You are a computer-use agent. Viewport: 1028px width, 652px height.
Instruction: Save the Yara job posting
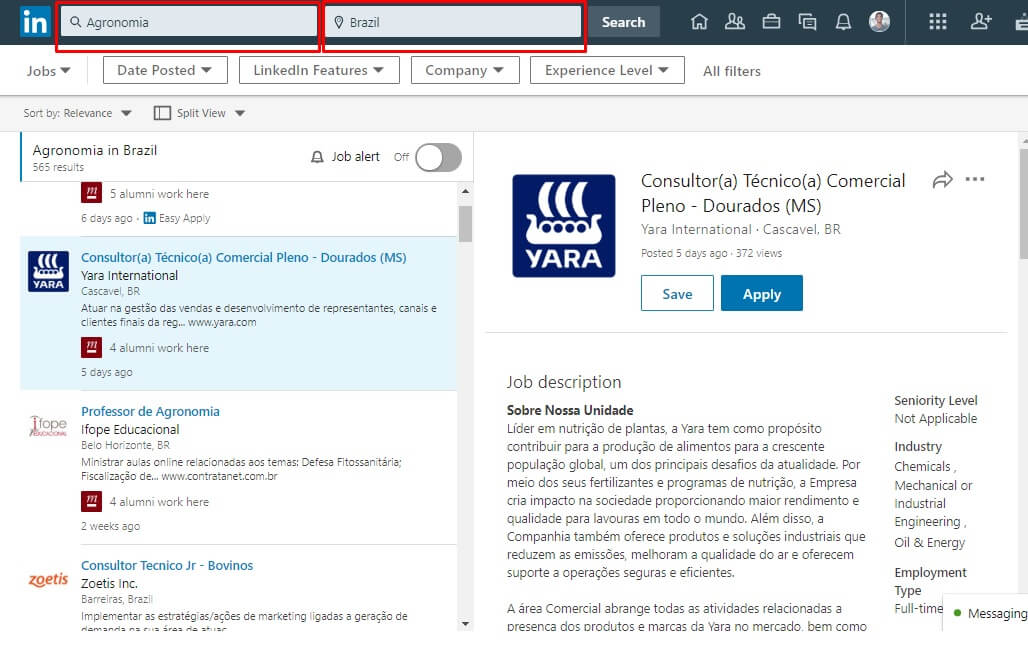click(677, 293)
